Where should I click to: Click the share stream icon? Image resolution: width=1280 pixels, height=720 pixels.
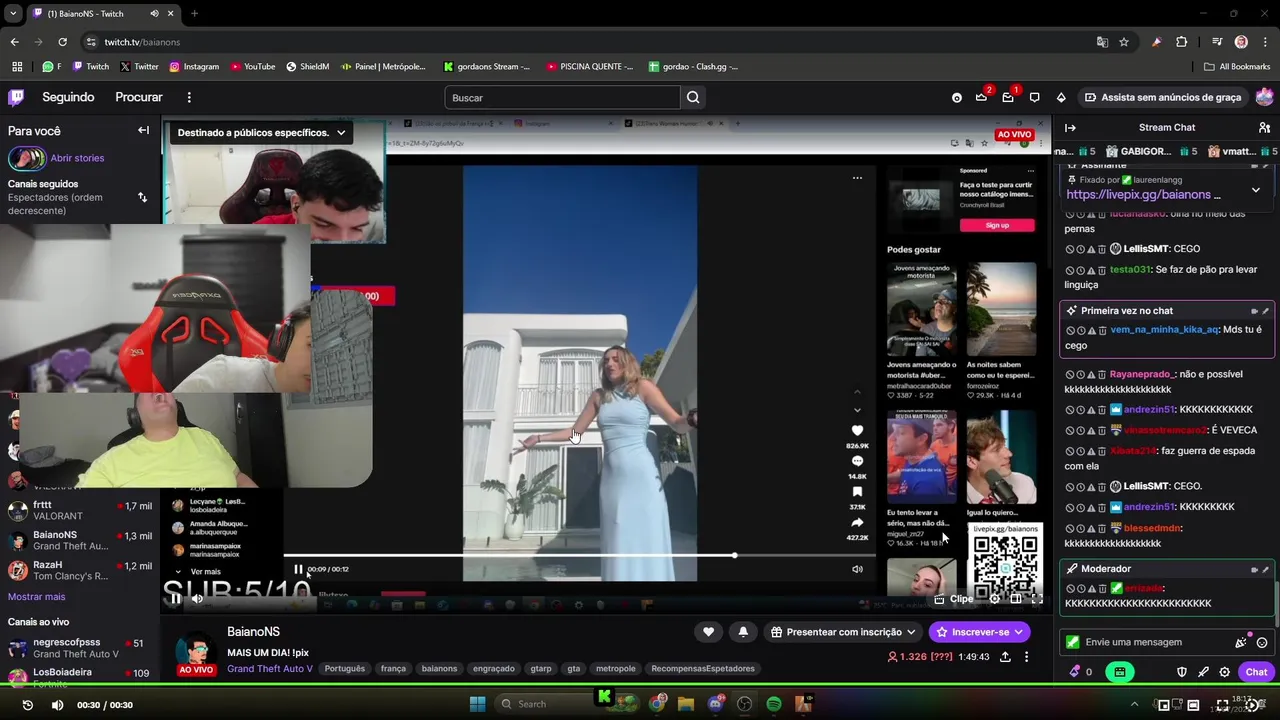[x=1004, y=657]
